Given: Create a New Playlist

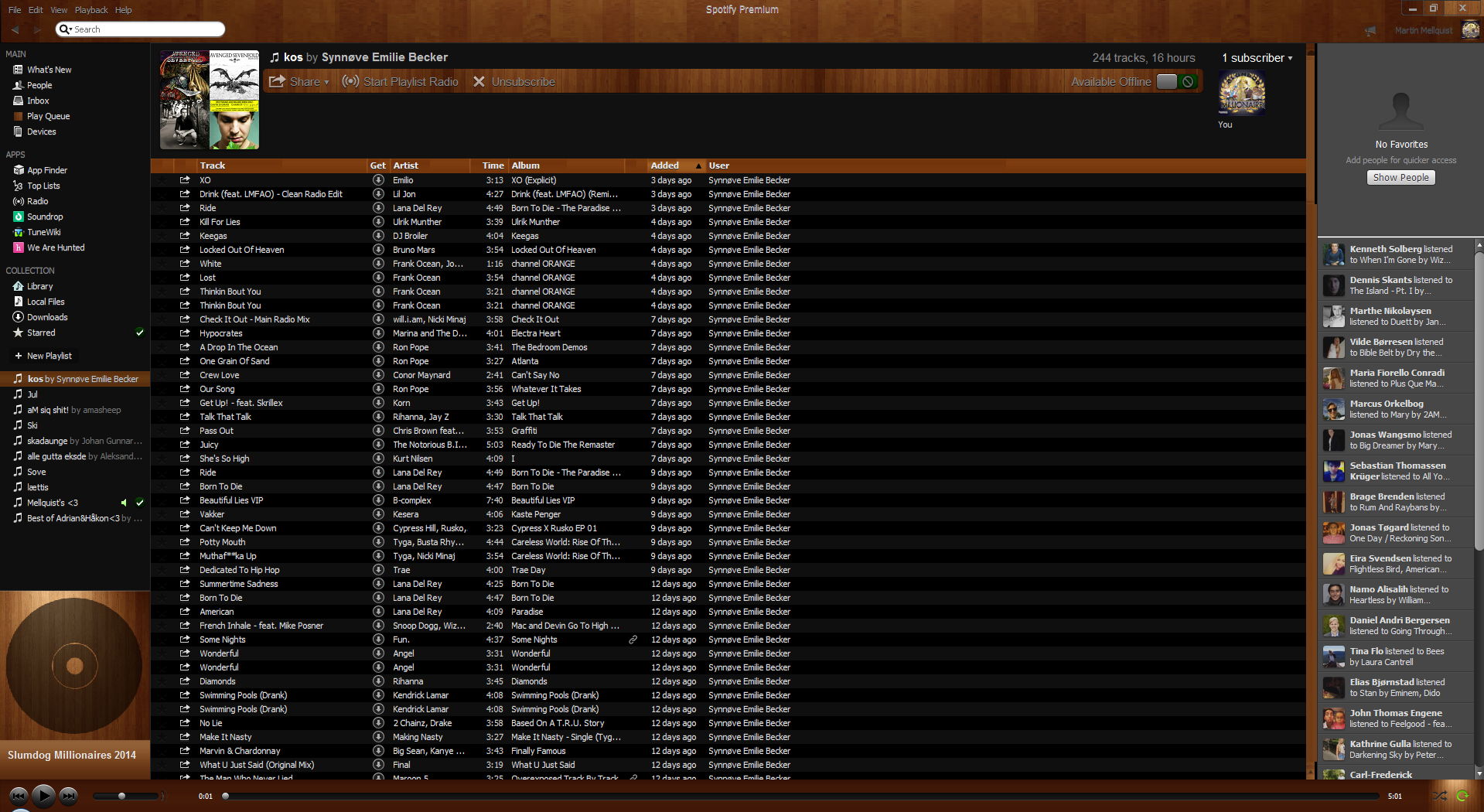Looking at the screenshot, I should [49, 356].
